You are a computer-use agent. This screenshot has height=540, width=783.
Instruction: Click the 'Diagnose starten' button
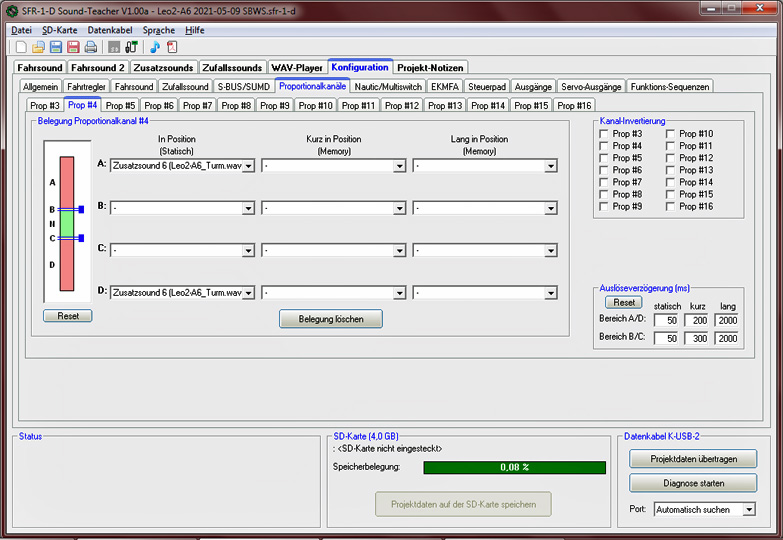pos(693,483)
